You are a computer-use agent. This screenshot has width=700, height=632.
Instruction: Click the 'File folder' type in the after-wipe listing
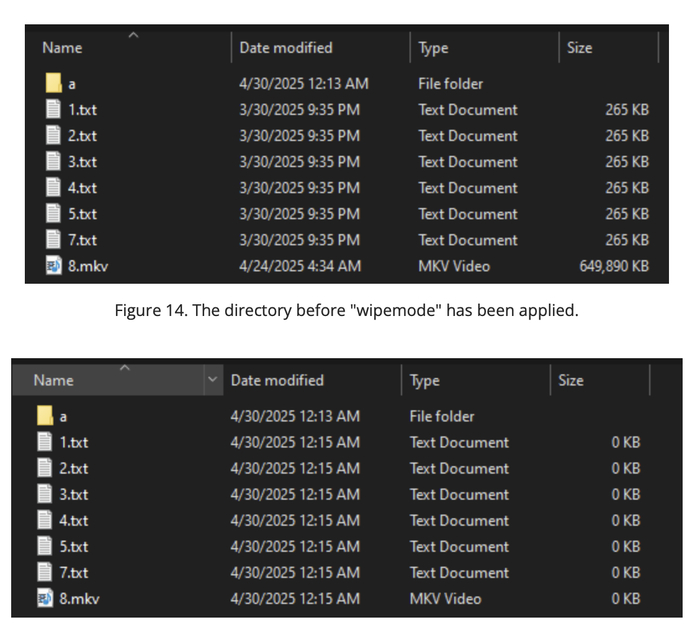442,416
